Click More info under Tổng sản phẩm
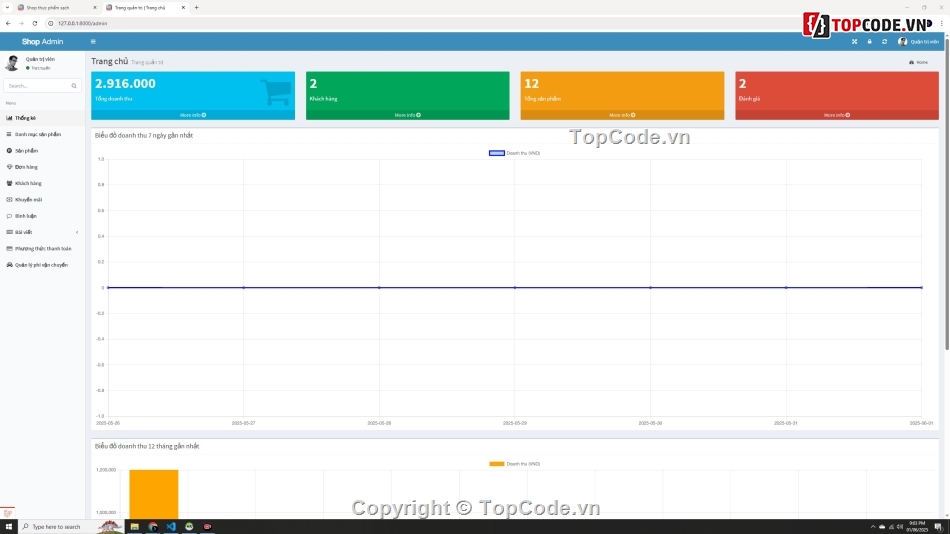Image resolution: width=950 pixels, height=534 pixels. point(622,115)
